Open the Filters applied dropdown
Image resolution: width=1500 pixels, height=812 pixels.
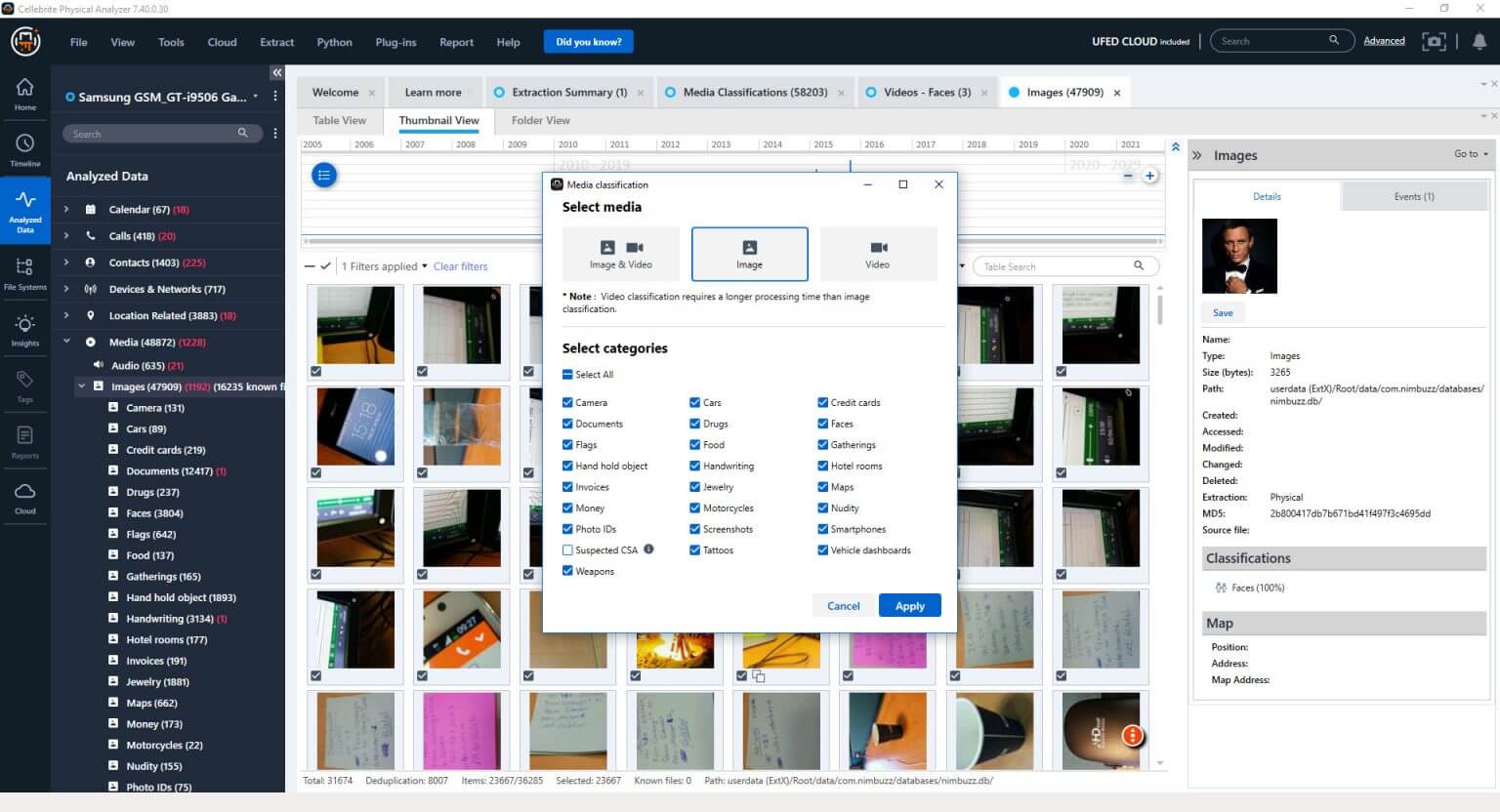[384, 266]
